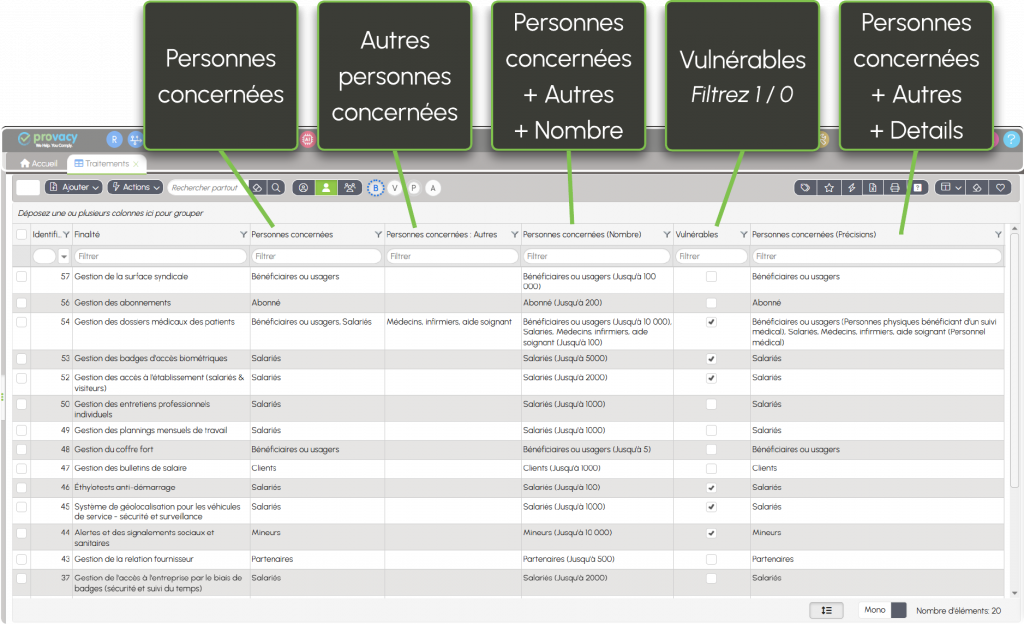The image size is (1024, 624).
Task: Open the blue help question mark icon
Action: click(1011, 140)
